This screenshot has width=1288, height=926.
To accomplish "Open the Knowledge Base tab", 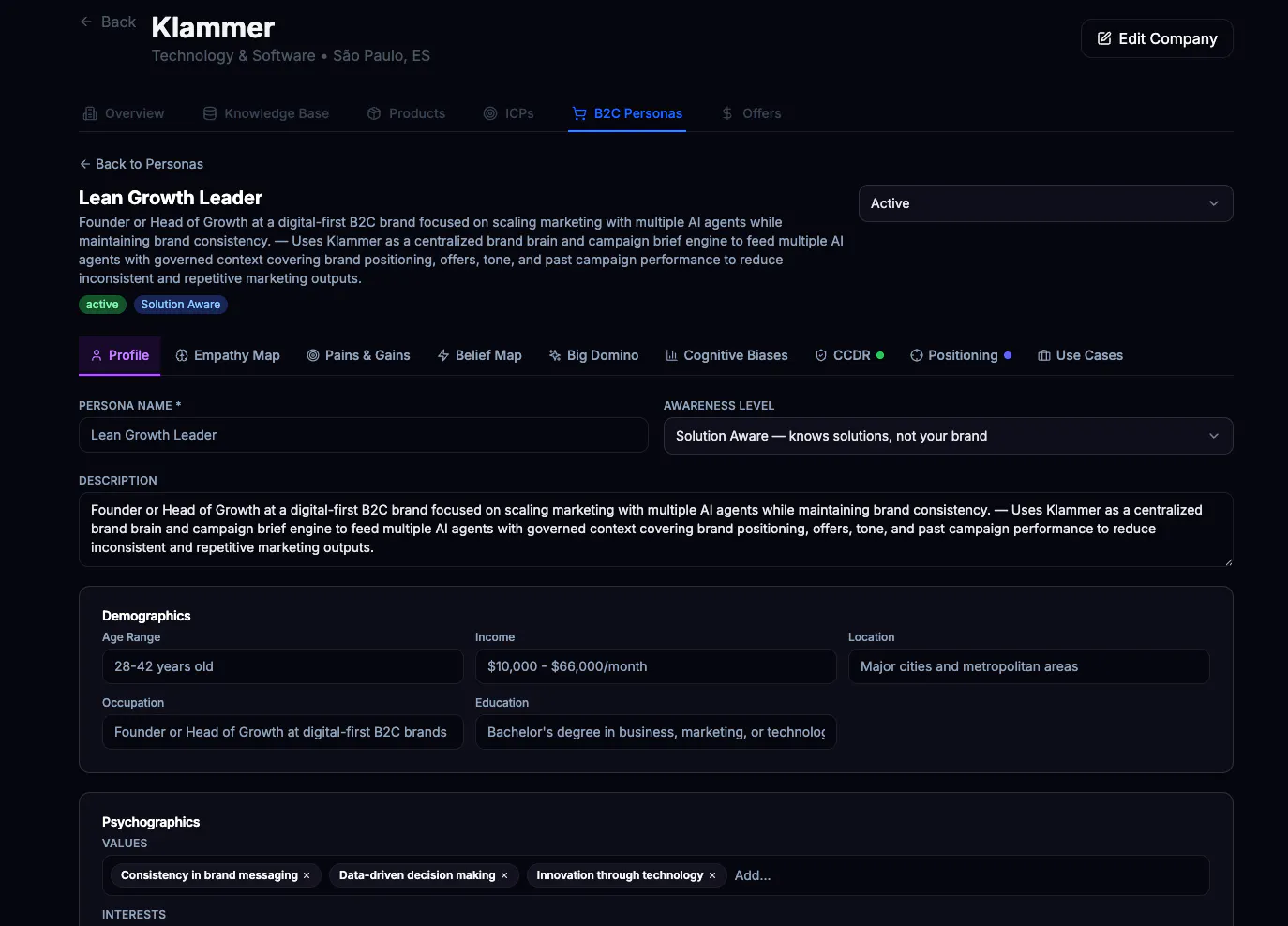I will coord(266,113).
